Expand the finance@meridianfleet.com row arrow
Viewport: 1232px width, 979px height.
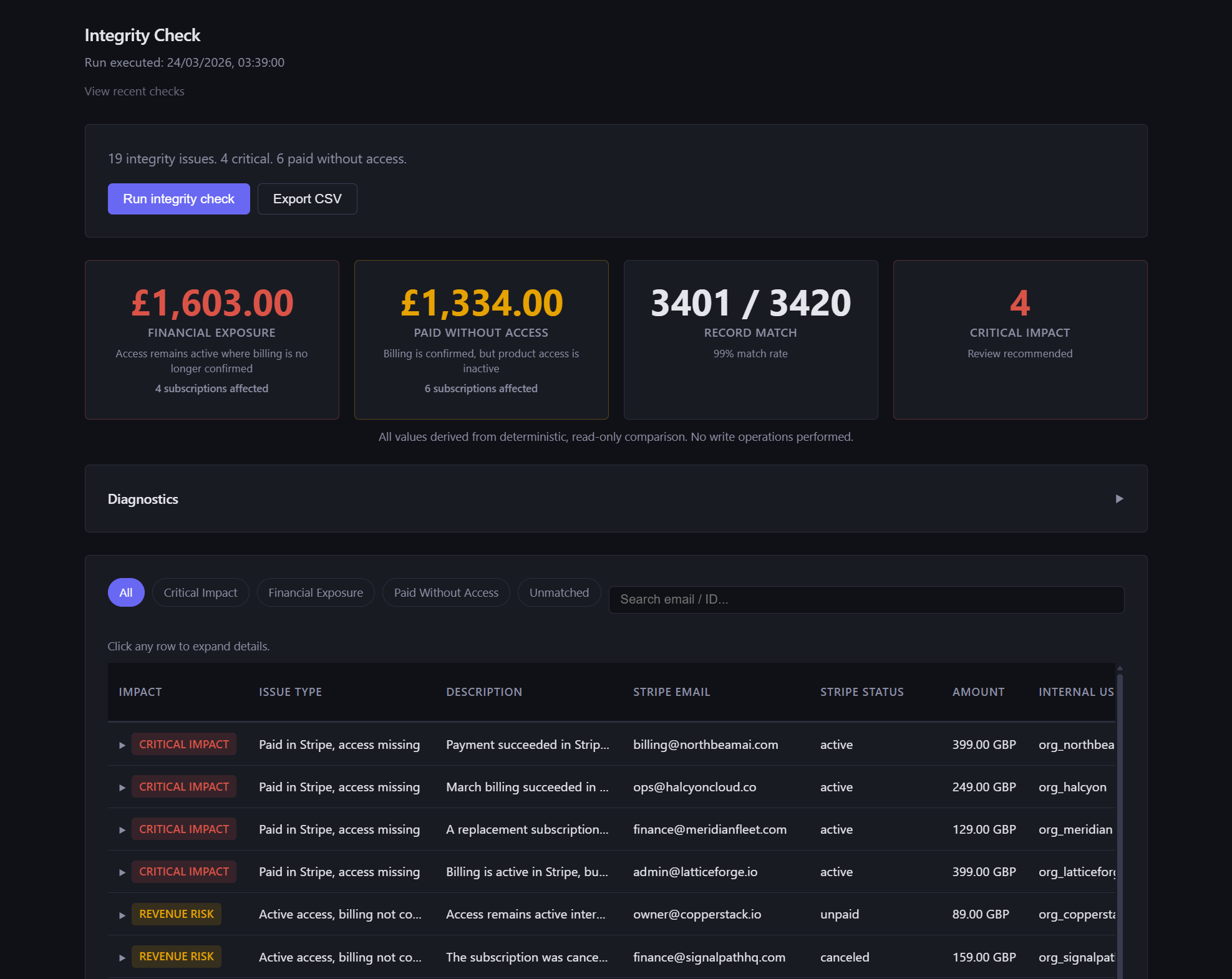point(122,830)
